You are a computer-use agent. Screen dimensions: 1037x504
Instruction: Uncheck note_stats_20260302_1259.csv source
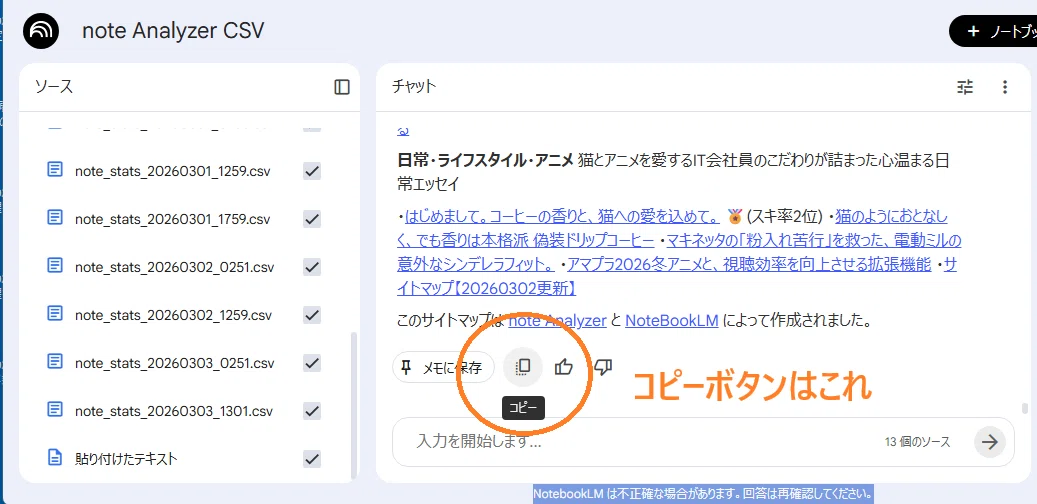[x=312, y=315]
